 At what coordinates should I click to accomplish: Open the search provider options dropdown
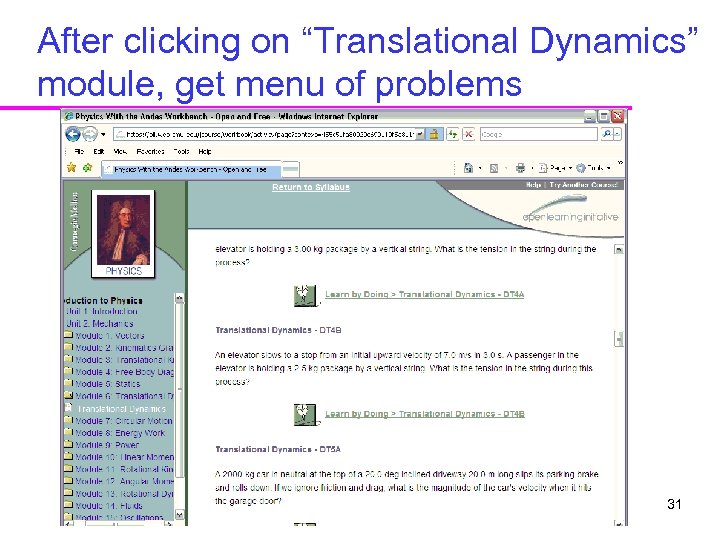click(618, 134)
